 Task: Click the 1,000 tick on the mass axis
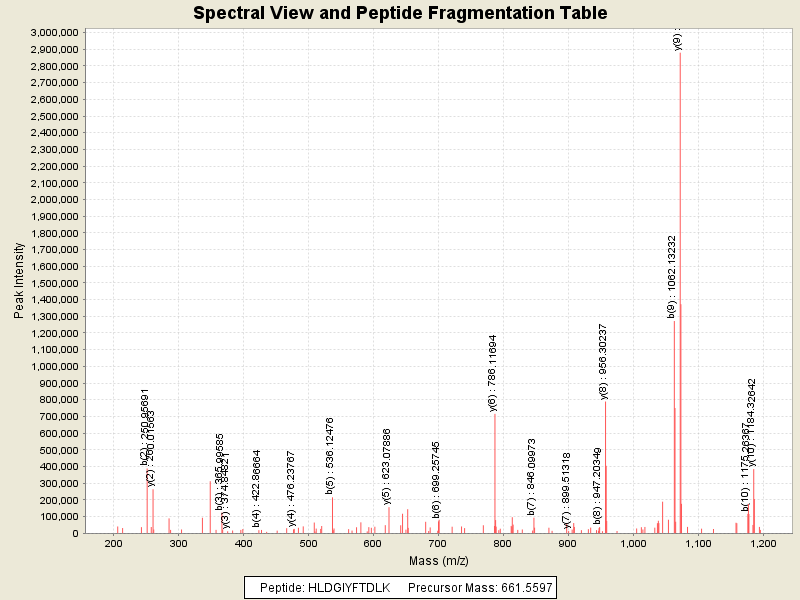point(633,543)
